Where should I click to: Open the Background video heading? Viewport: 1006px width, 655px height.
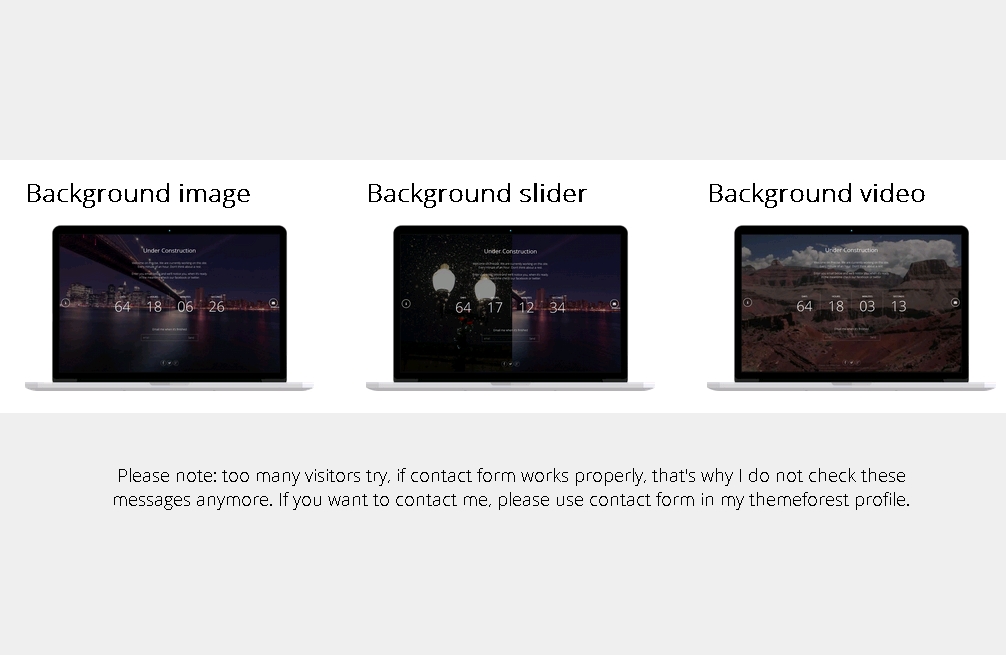pyautogui.click(x=816, y=193)
